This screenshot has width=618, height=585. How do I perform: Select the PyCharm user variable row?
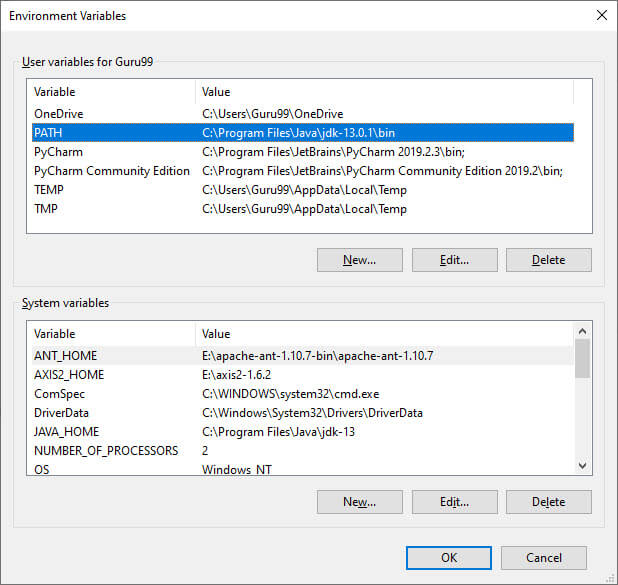point(303,152)
